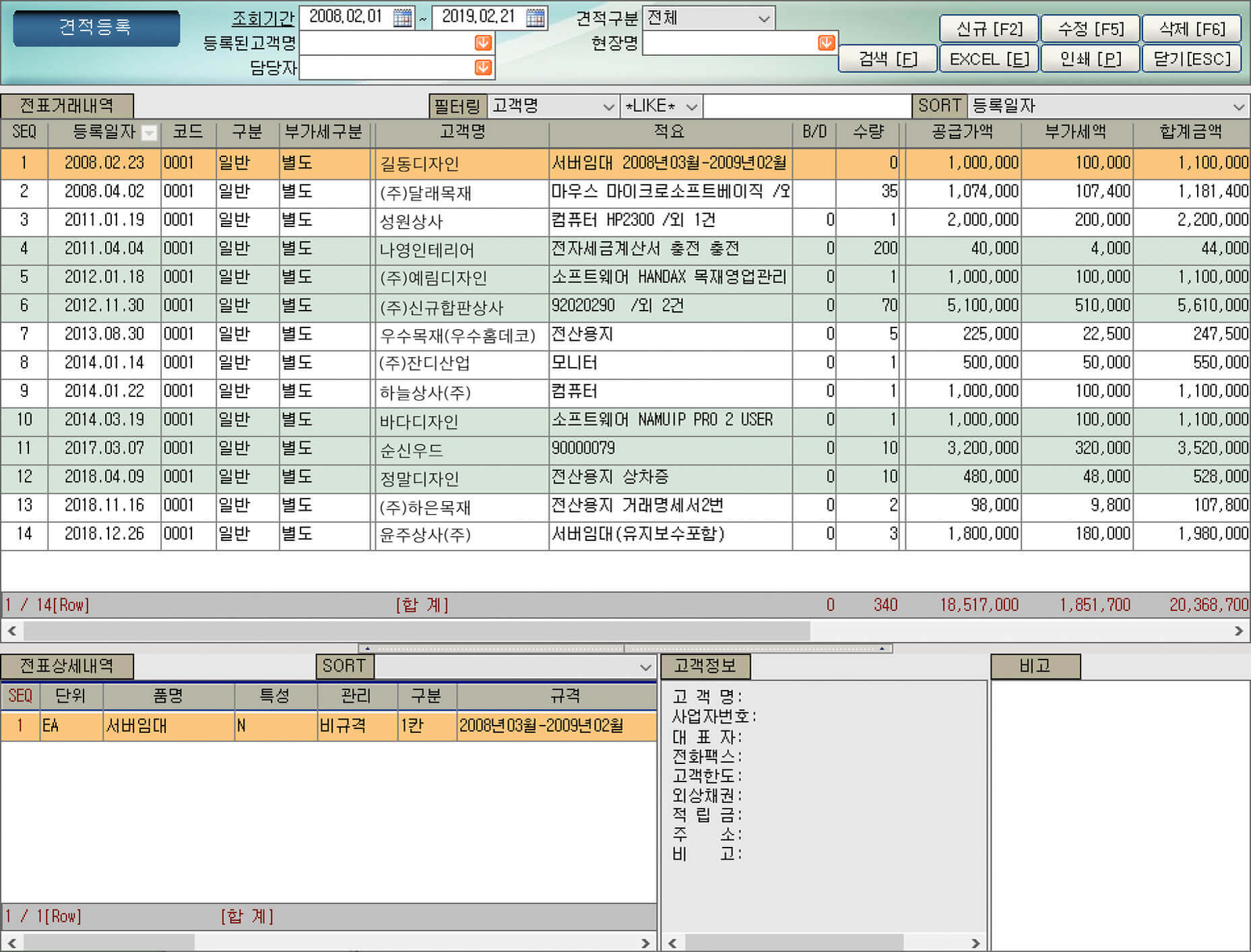
Task: Select 전표상세내역 tab
Action: (x=67, y=666)
